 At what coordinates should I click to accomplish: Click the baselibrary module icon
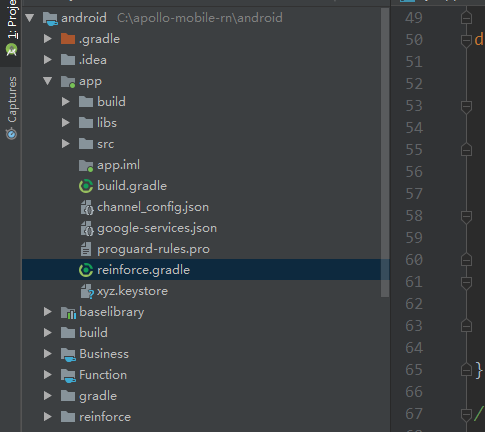(x=68, y=313)
